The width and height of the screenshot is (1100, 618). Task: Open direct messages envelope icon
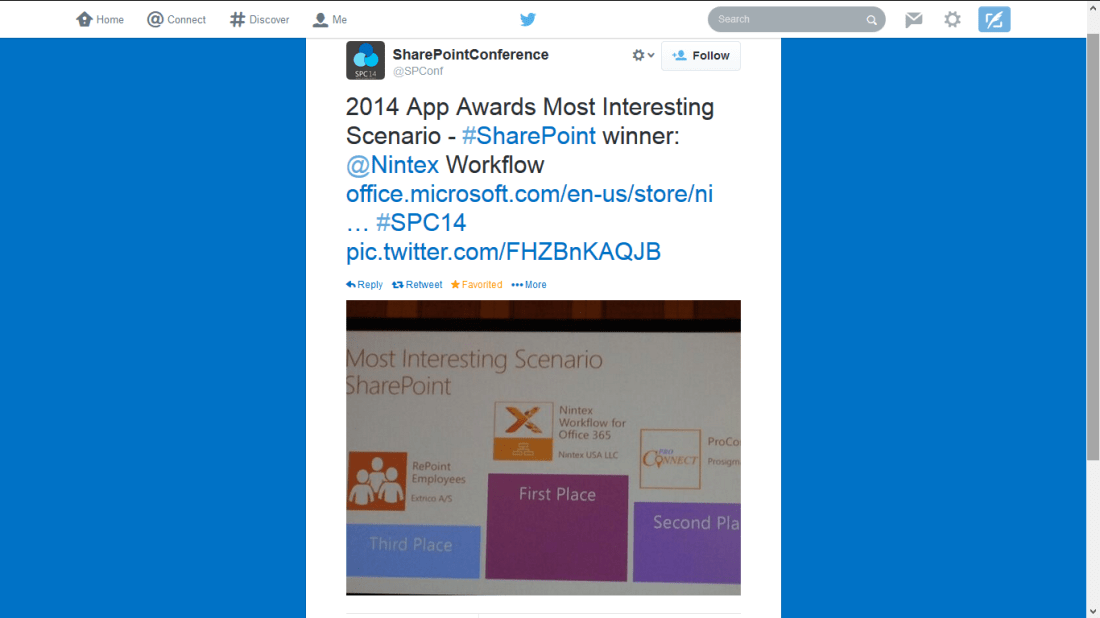pos(914,19)
